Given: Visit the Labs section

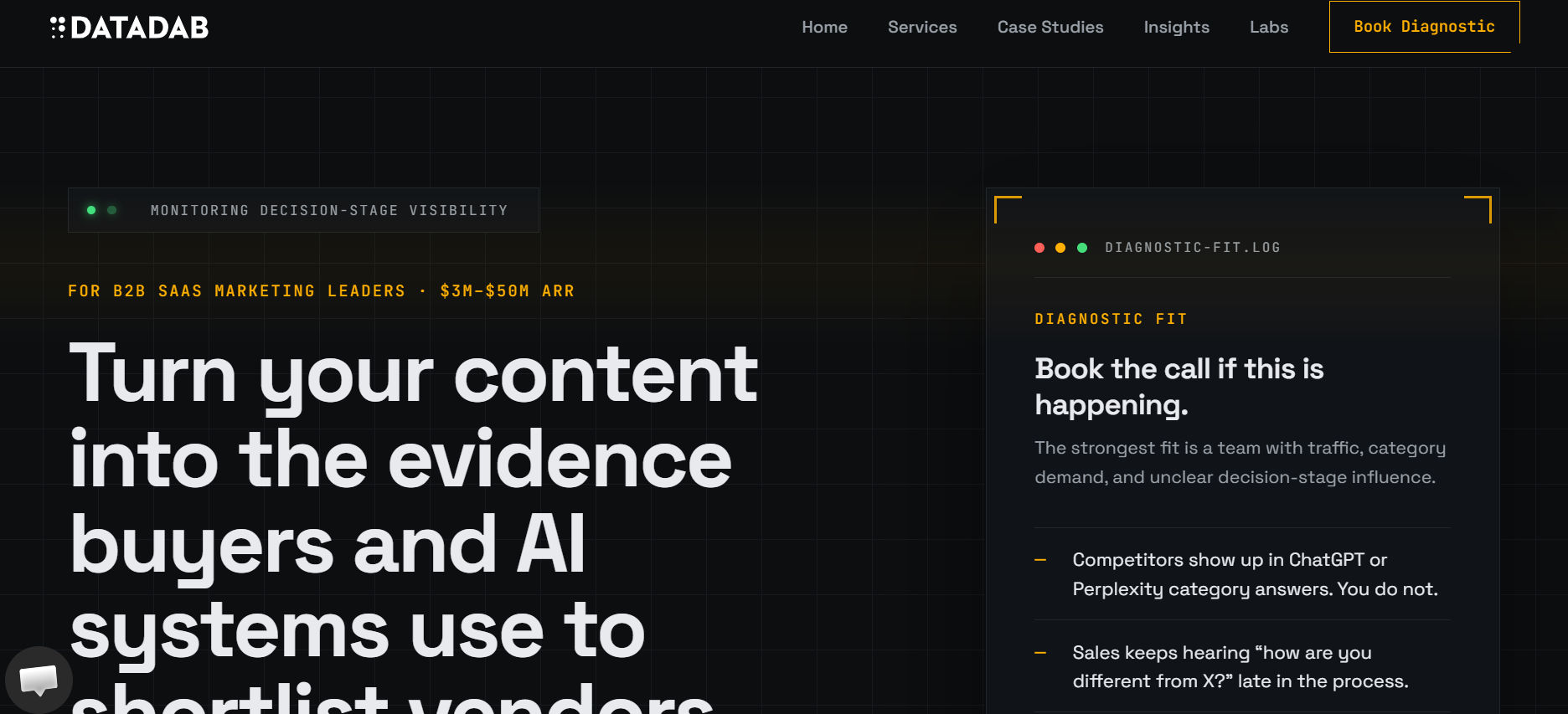Looking at the screenshot, I should click(1269, 27).
